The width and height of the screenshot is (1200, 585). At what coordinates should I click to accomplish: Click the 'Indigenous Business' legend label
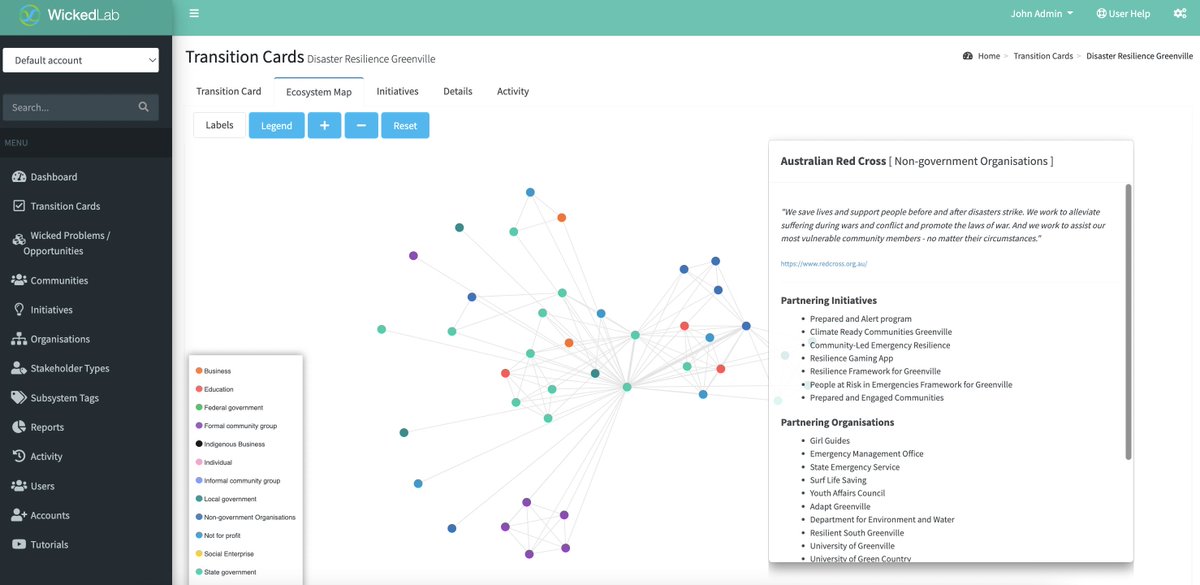[234, 444]
